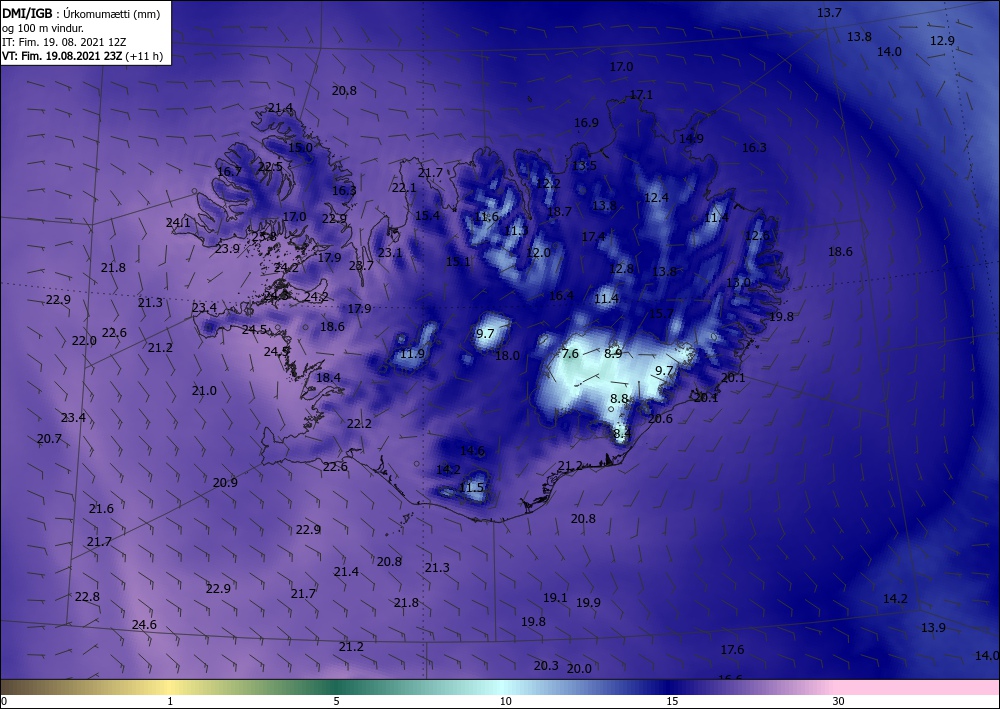Screen dimensions: 1000x709
Task: Click the 24.6 value in the southwest ocean
Action: pos(144,625)
